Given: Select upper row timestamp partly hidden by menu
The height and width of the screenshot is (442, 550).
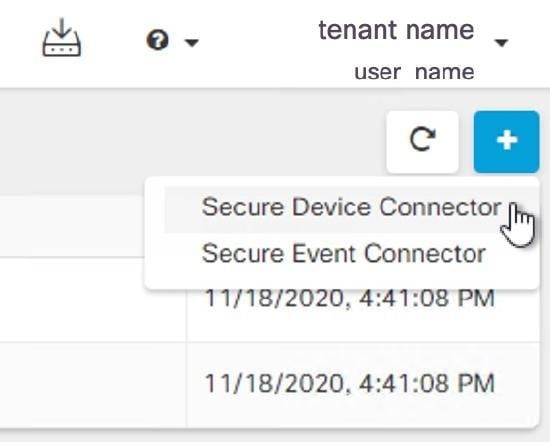Looking at the screenshot, I should [x=350, y=299].
